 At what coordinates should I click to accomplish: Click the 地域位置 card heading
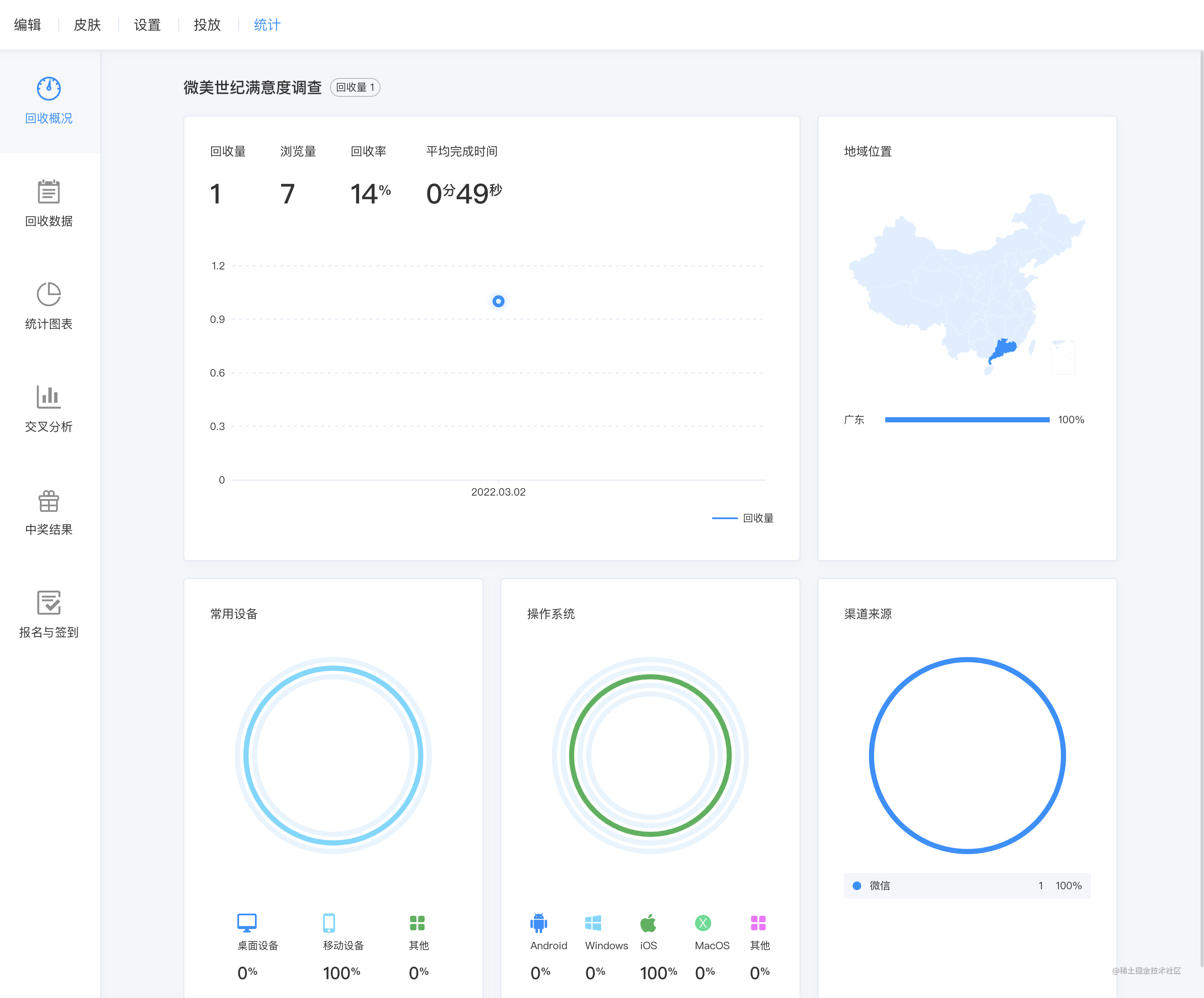868,151
